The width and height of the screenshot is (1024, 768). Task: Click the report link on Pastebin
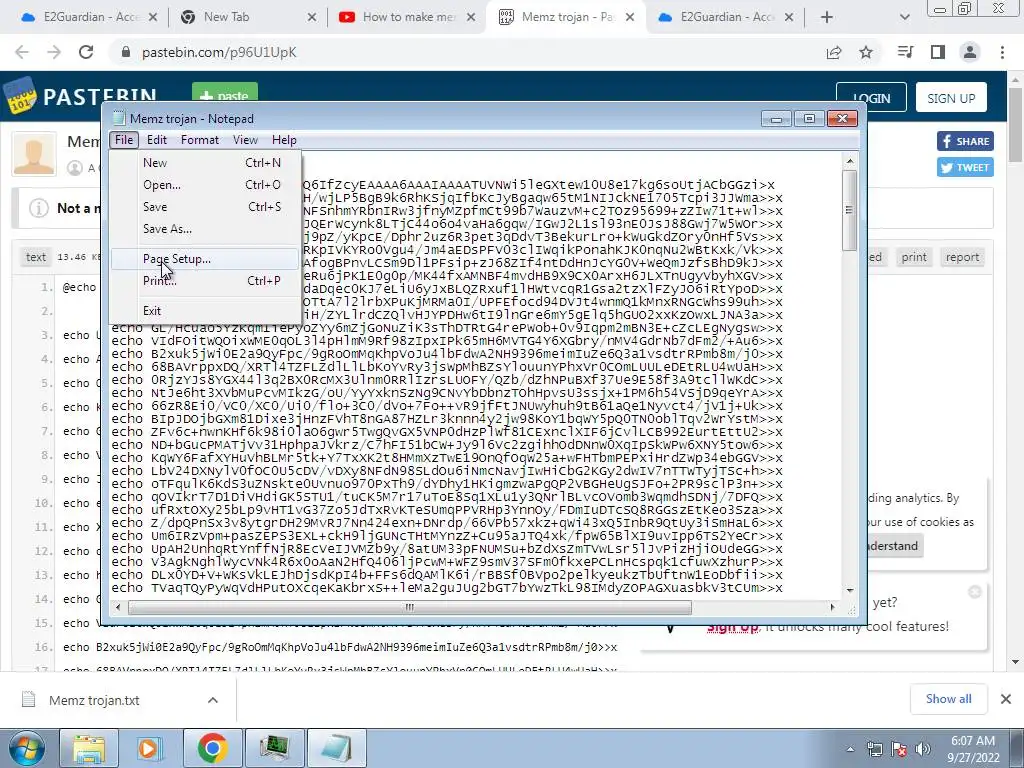962,257
